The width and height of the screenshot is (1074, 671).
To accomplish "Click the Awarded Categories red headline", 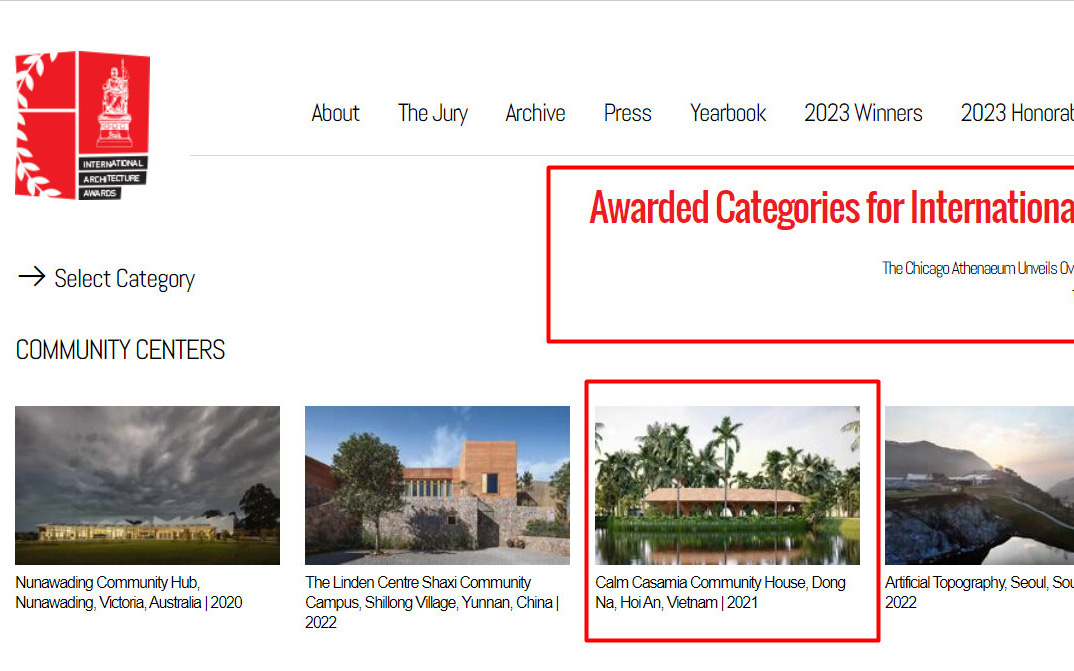I will click(832, 208).
